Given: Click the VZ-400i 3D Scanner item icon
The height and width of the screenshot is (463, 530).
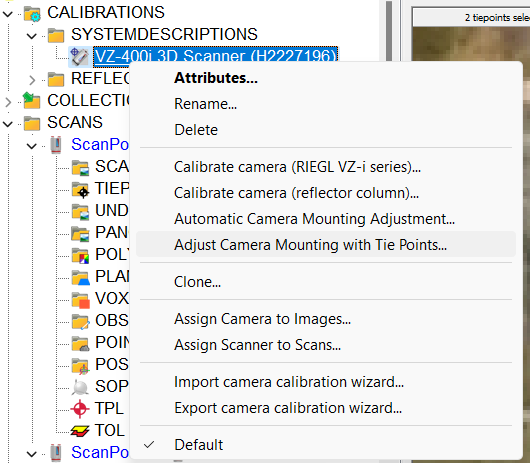Looking at the screenshot, I should [79, 56].
